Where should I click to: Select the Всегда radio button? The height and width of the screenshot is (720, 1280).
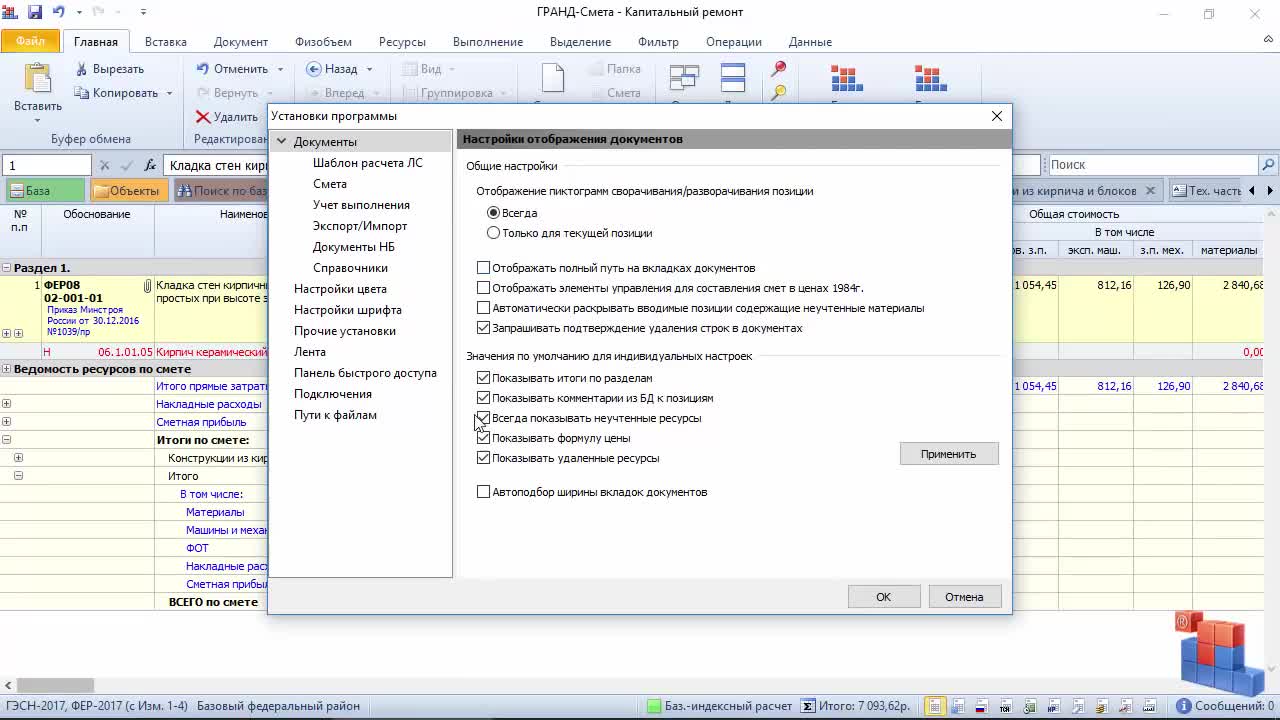point(493,213)
